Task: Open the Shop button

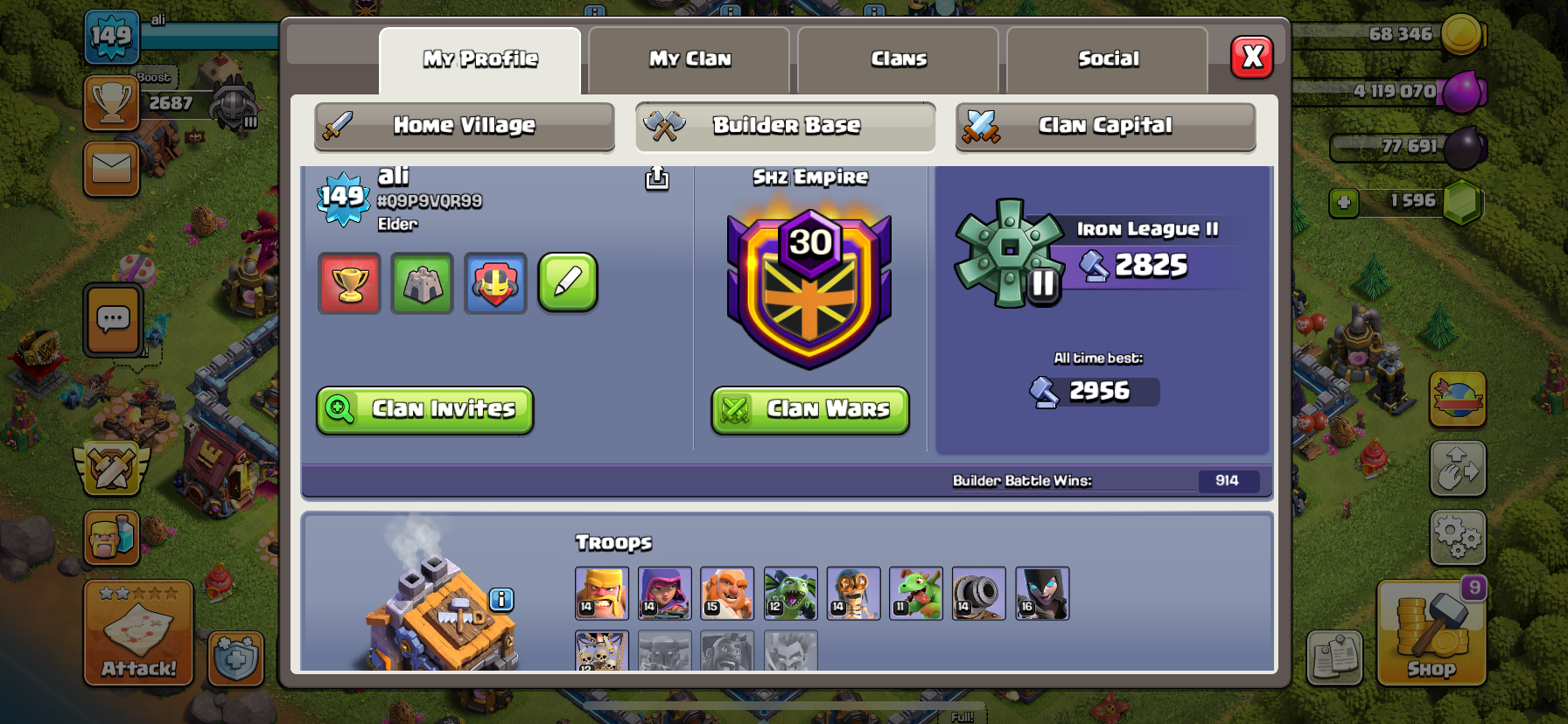Action: (1431, 632)
